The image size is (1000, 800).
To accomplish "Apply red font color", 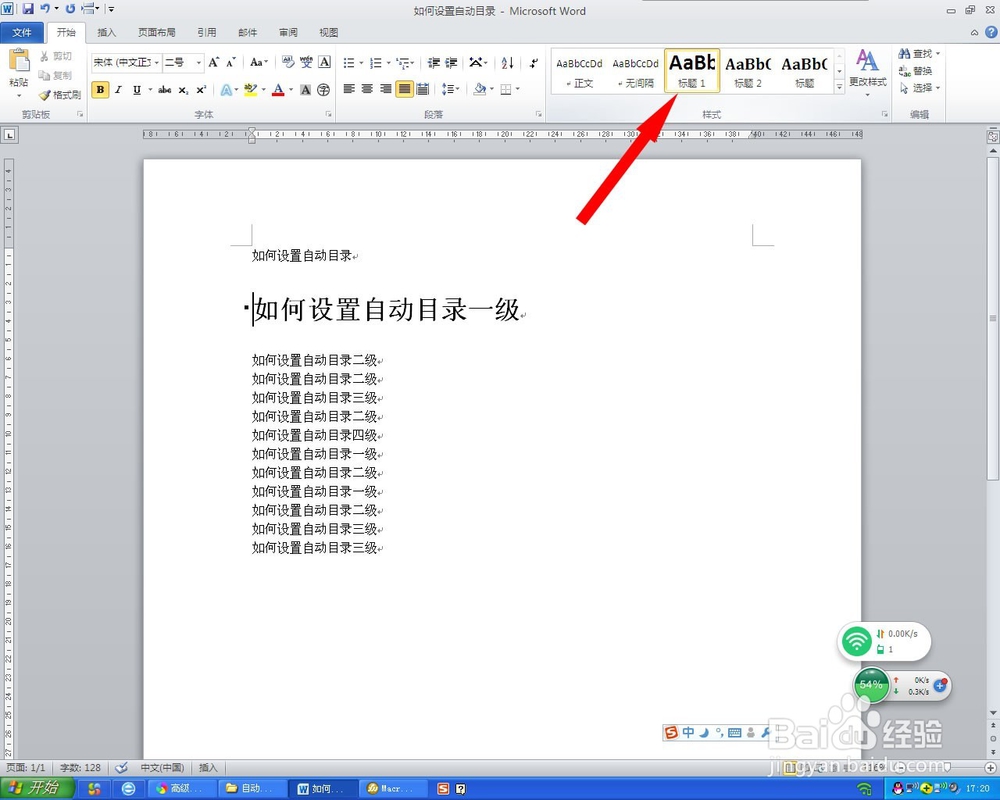I will click(278, 90).
